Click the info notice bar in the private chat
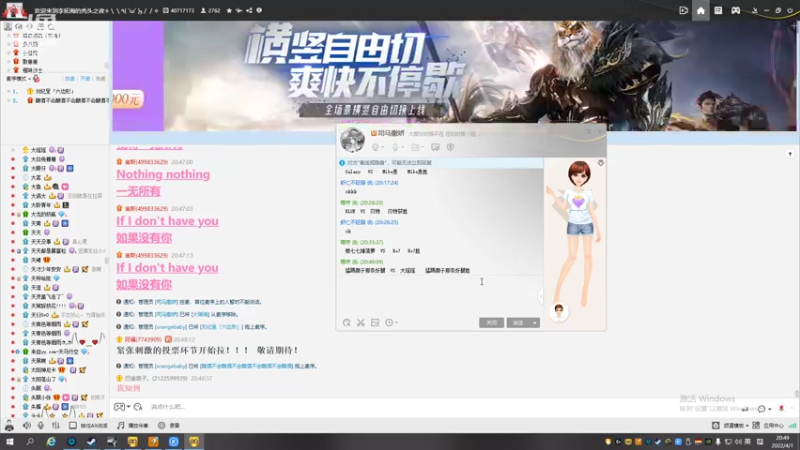800x450 pixels. pos(440,163)
